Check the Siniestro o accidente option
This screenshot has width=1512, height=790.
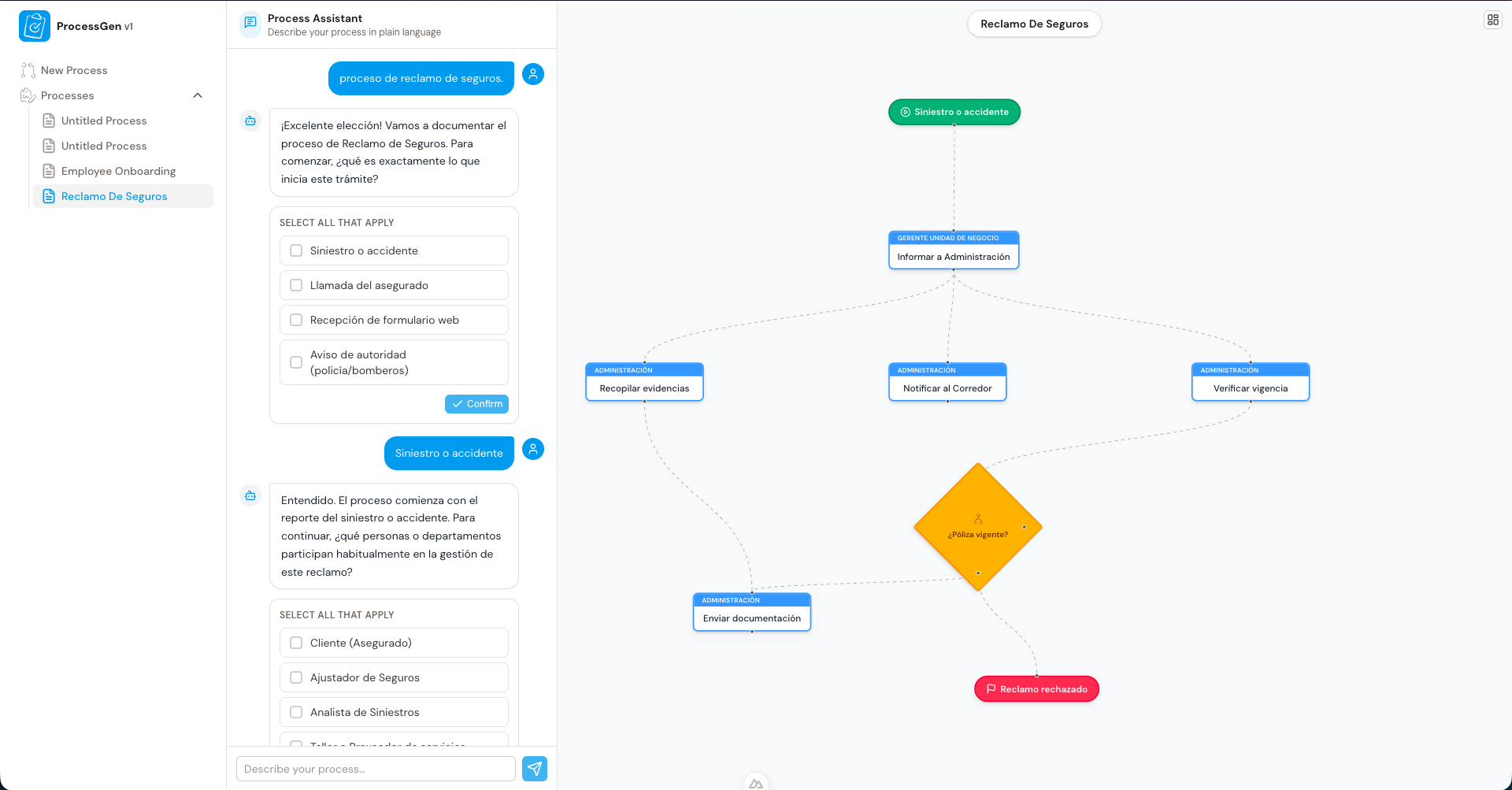pyautogui.click(x=296, y=250)
